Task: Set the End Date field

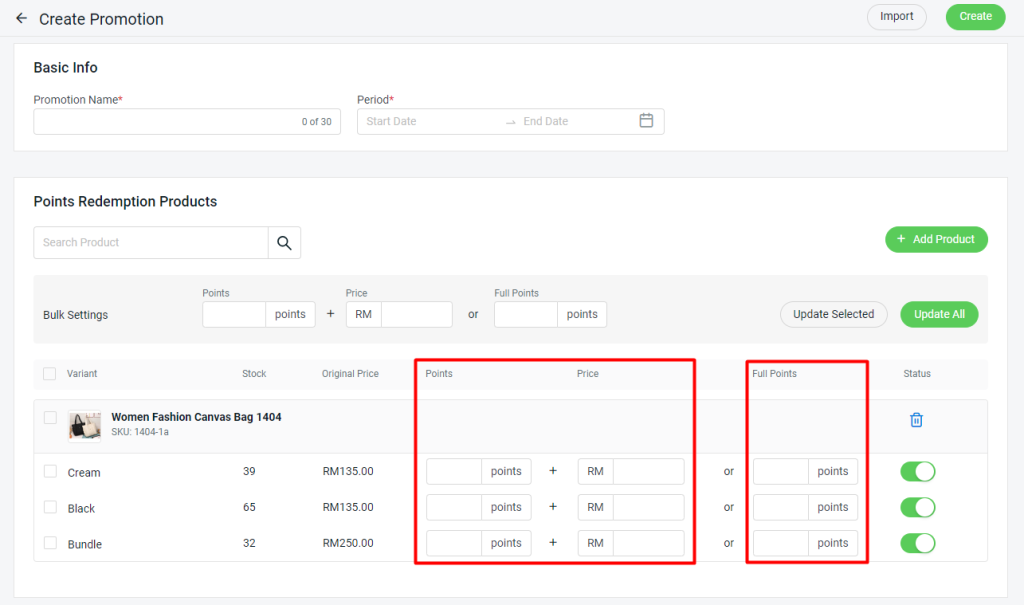Action: point(575,122)
